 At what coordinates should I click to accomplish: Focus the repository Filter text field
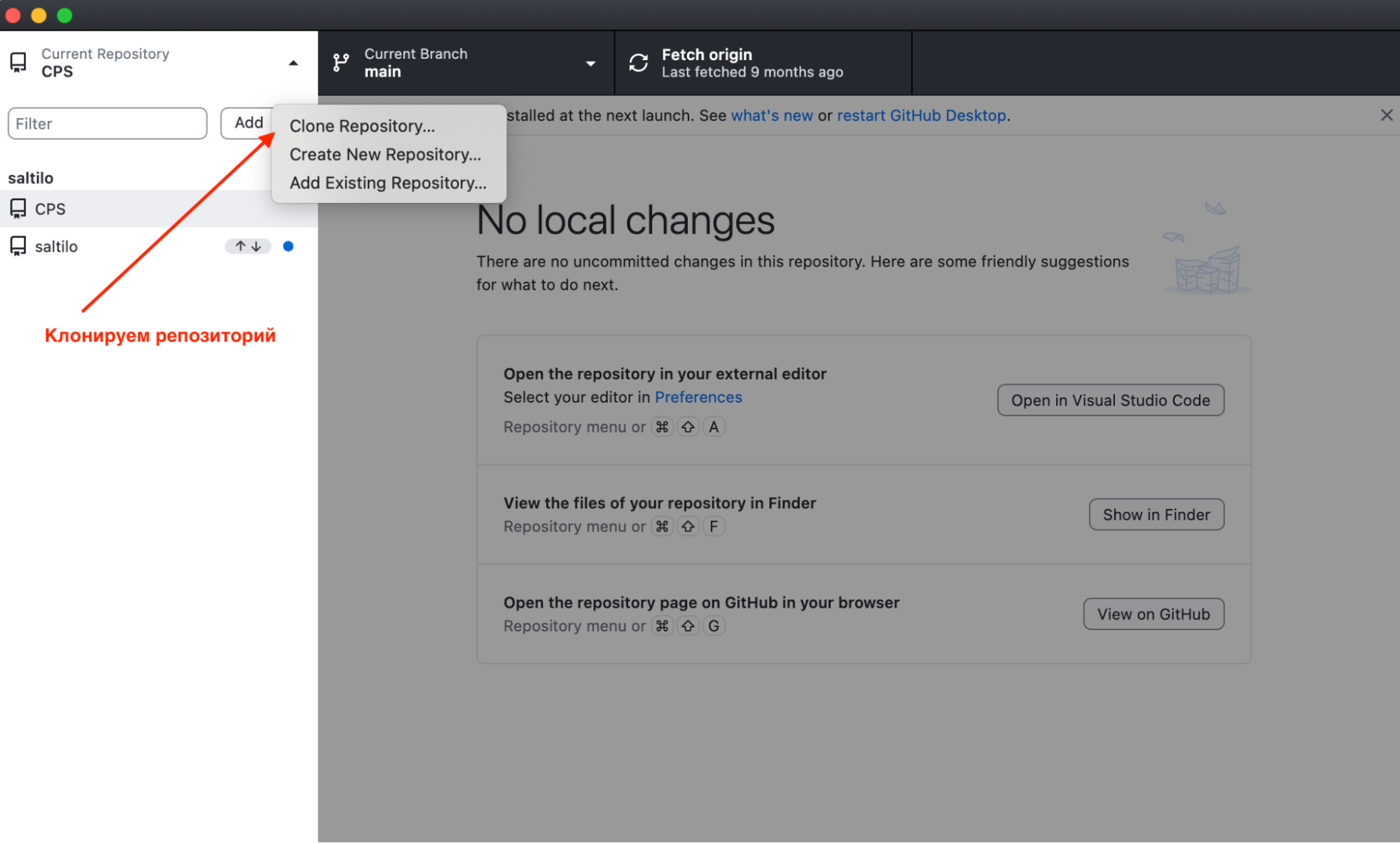point(107,124)
